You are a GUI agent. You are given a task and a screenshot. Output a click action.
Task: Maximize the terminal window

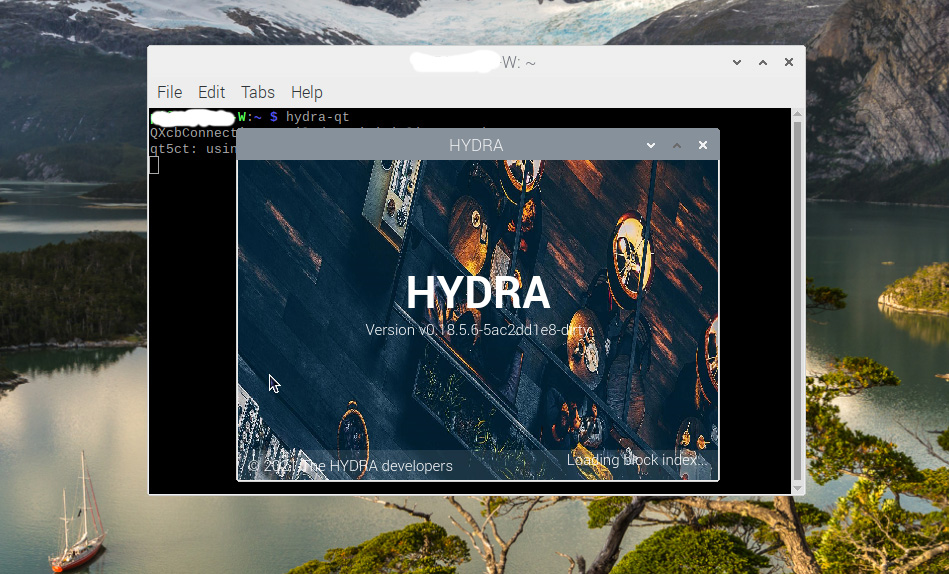(763, 62)
